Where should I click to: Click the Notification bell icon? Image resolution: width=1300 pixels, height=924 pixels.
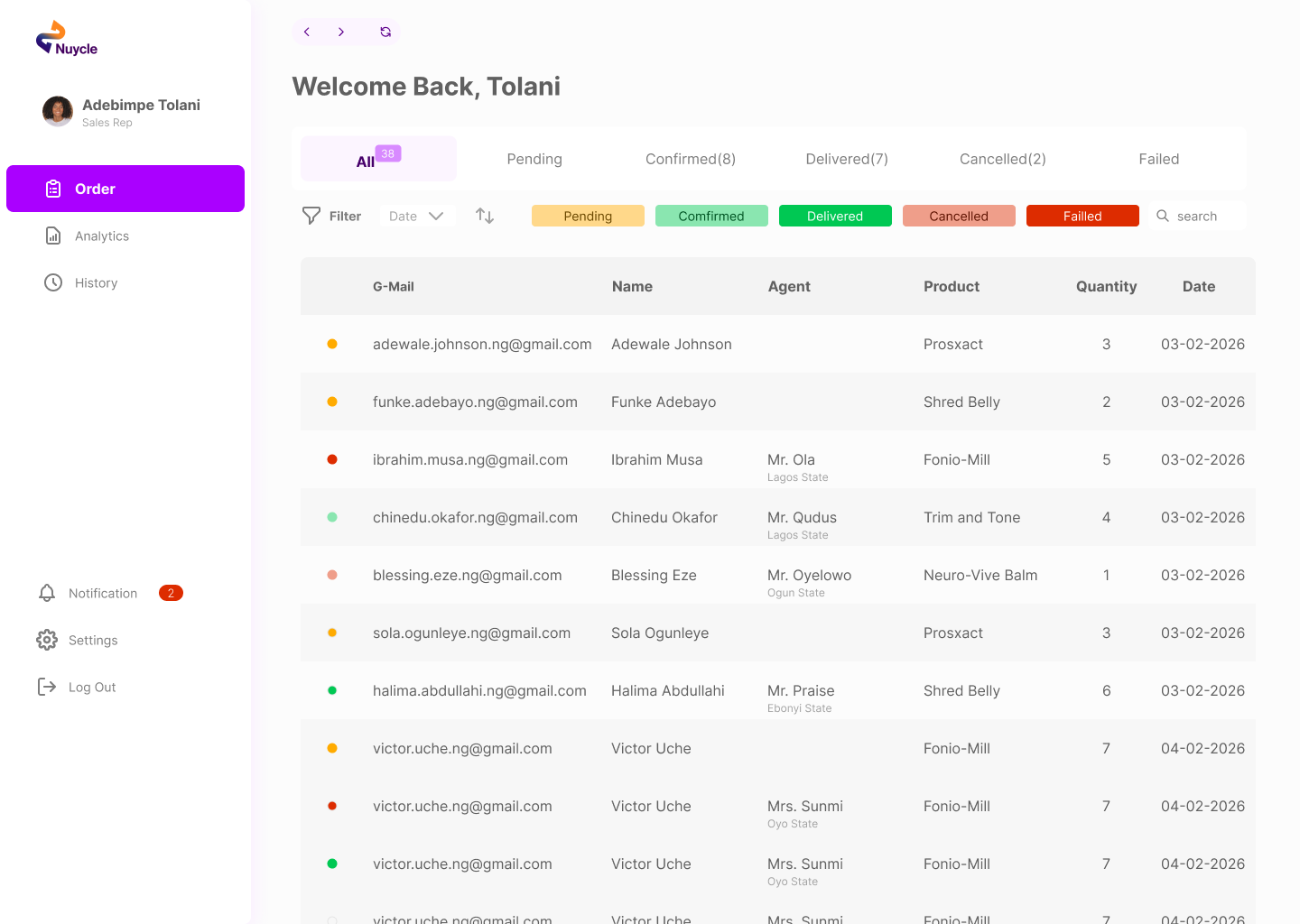tap(47, 593)
